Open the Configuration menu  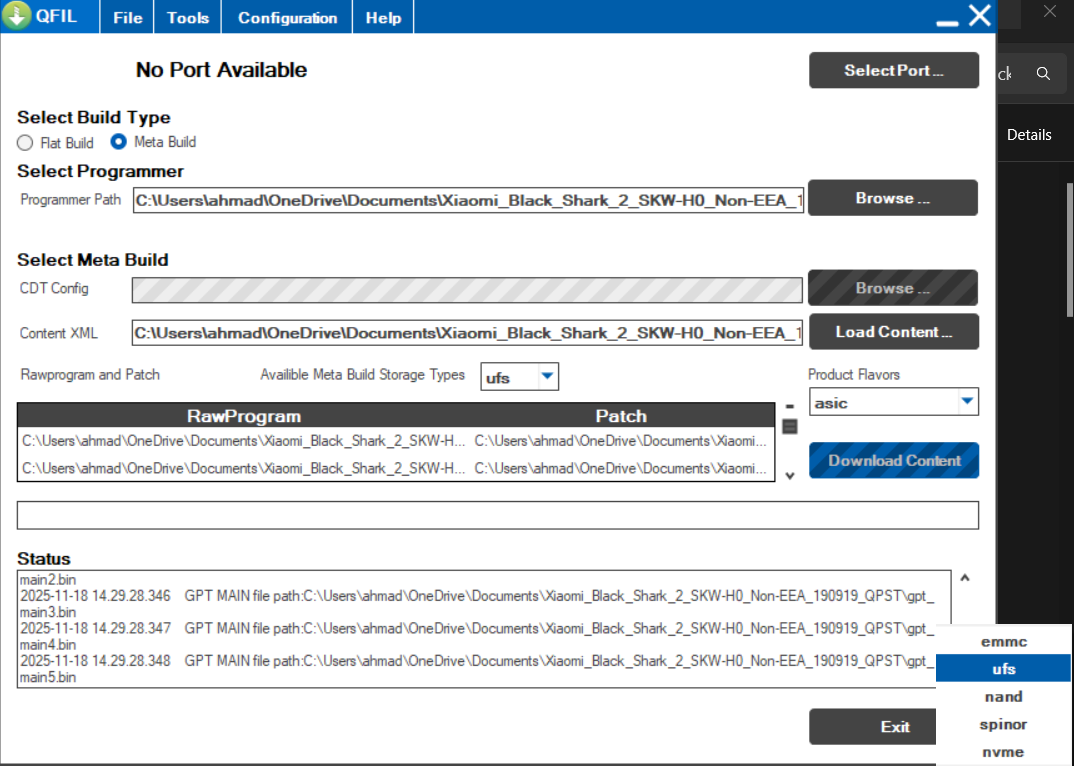point(287,18)
